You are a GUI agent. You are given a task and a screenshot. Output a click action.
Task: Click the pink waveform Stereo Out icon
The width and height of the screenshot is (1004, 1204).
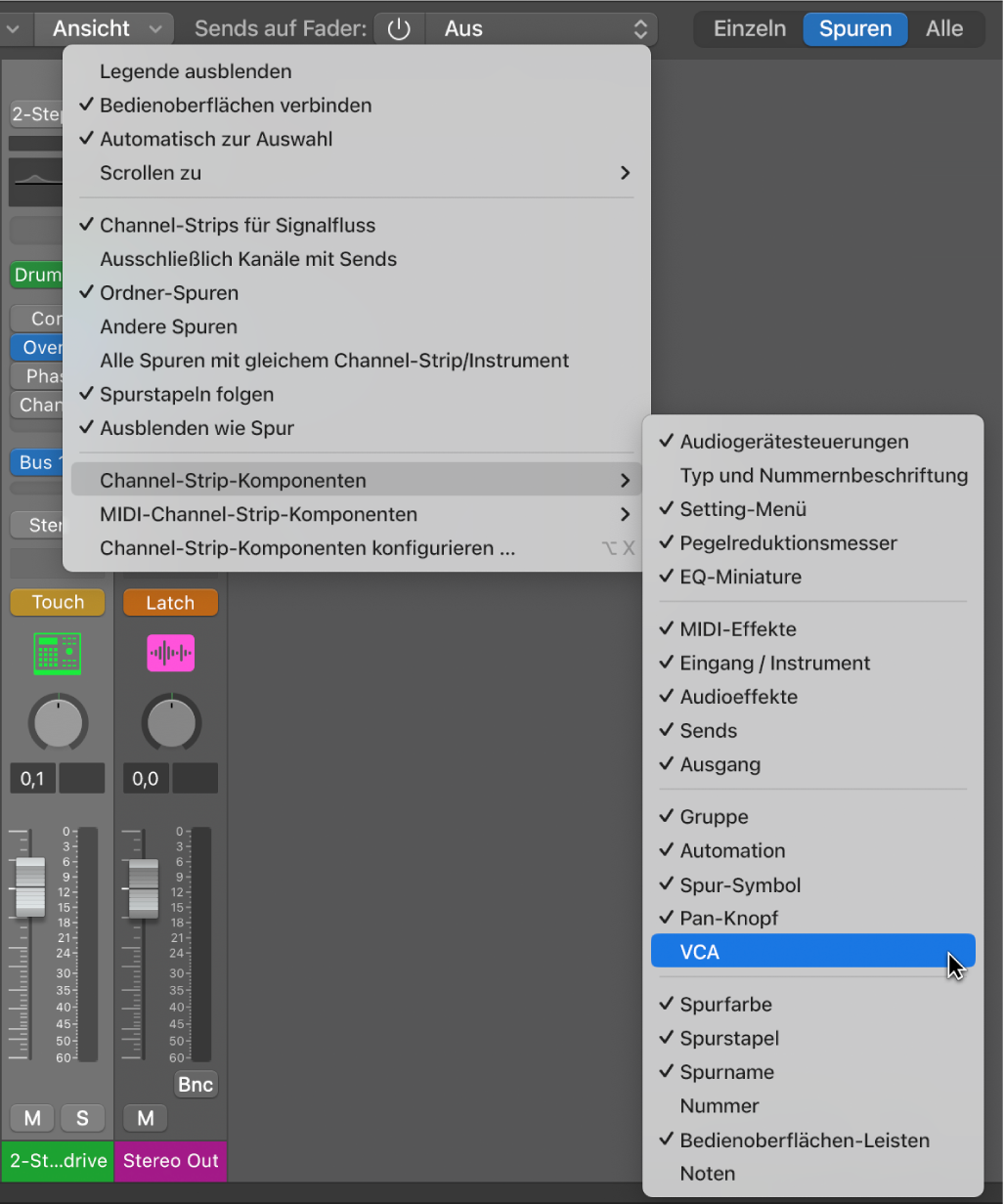click(x=170, y=653)
